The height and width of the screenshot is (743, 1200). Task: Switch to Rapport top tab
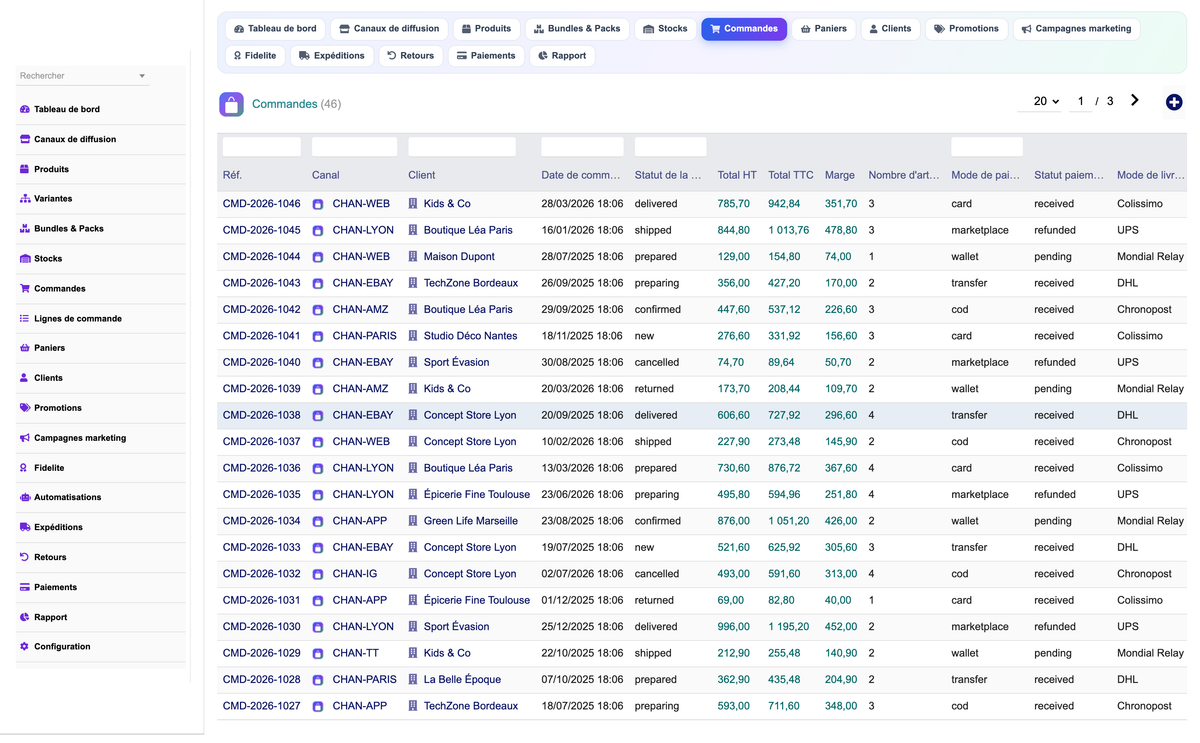562,56
